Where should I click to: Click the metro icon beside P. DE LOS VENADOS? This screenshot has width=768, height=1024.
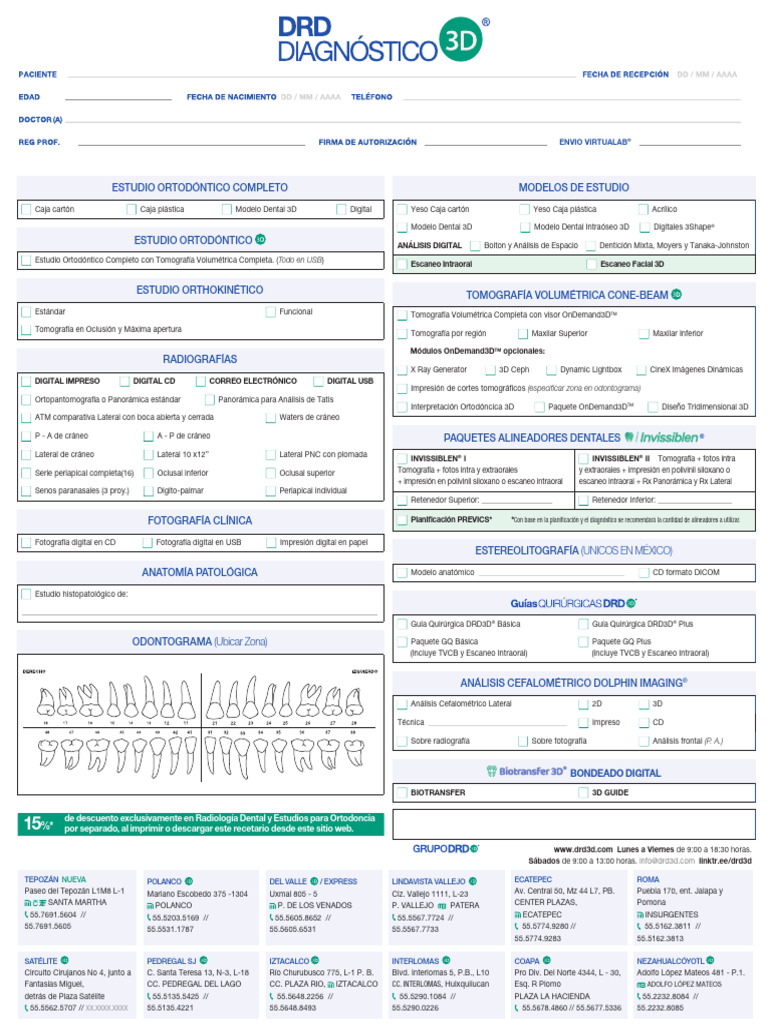click(273, 905)
